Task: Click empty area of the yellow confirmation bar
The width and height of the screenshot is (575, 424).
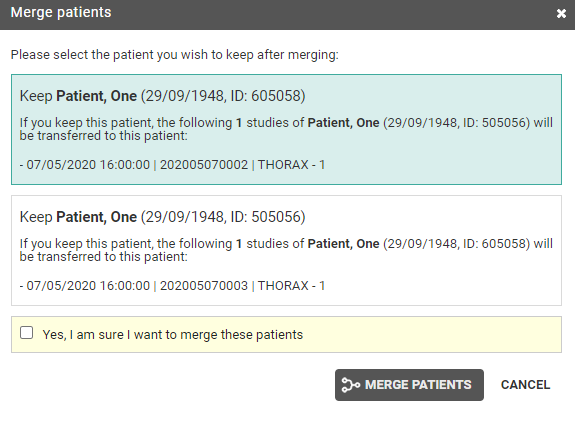Action: 433,335
